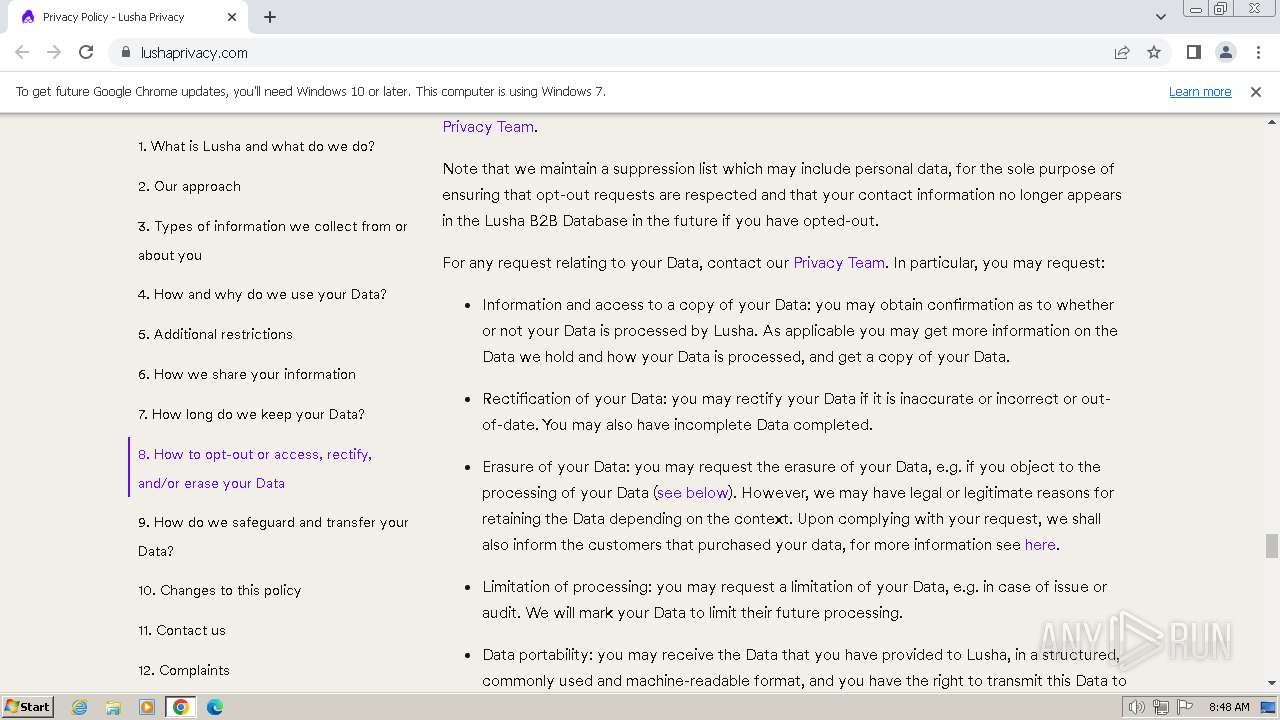
Task: Click the browser back arrow
Action: tap(22, 53)
